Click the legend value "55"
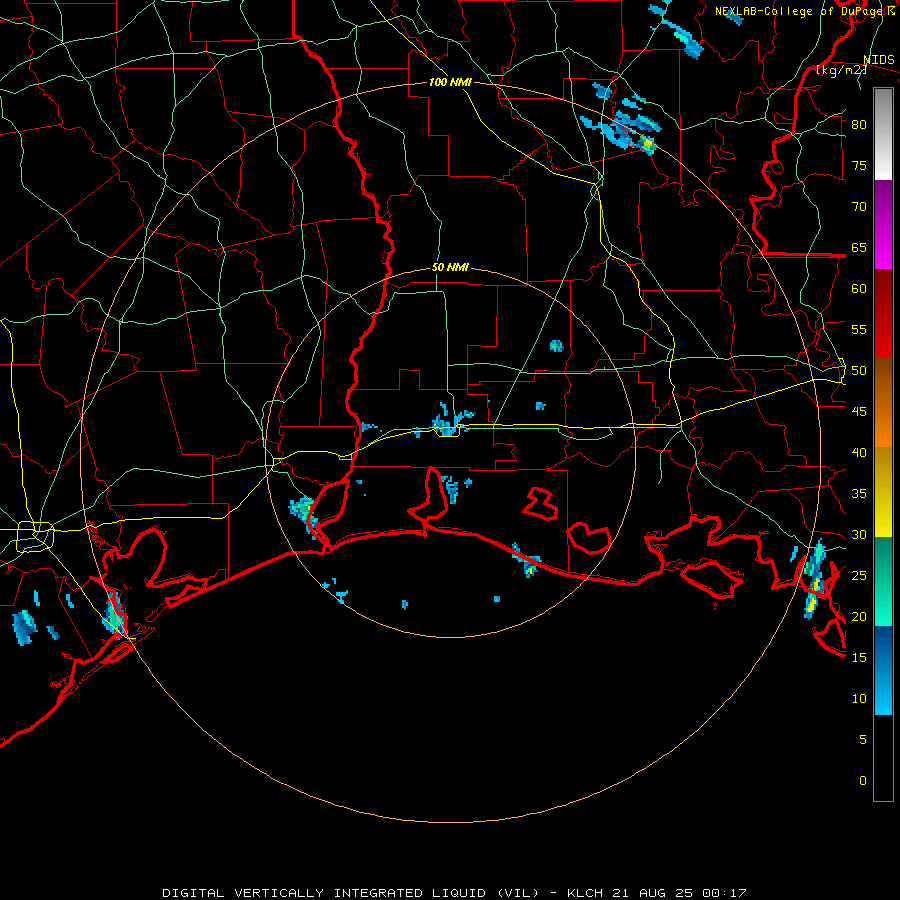Image resolution: width=900 pixels, height=900 pixels. (859, 329)
